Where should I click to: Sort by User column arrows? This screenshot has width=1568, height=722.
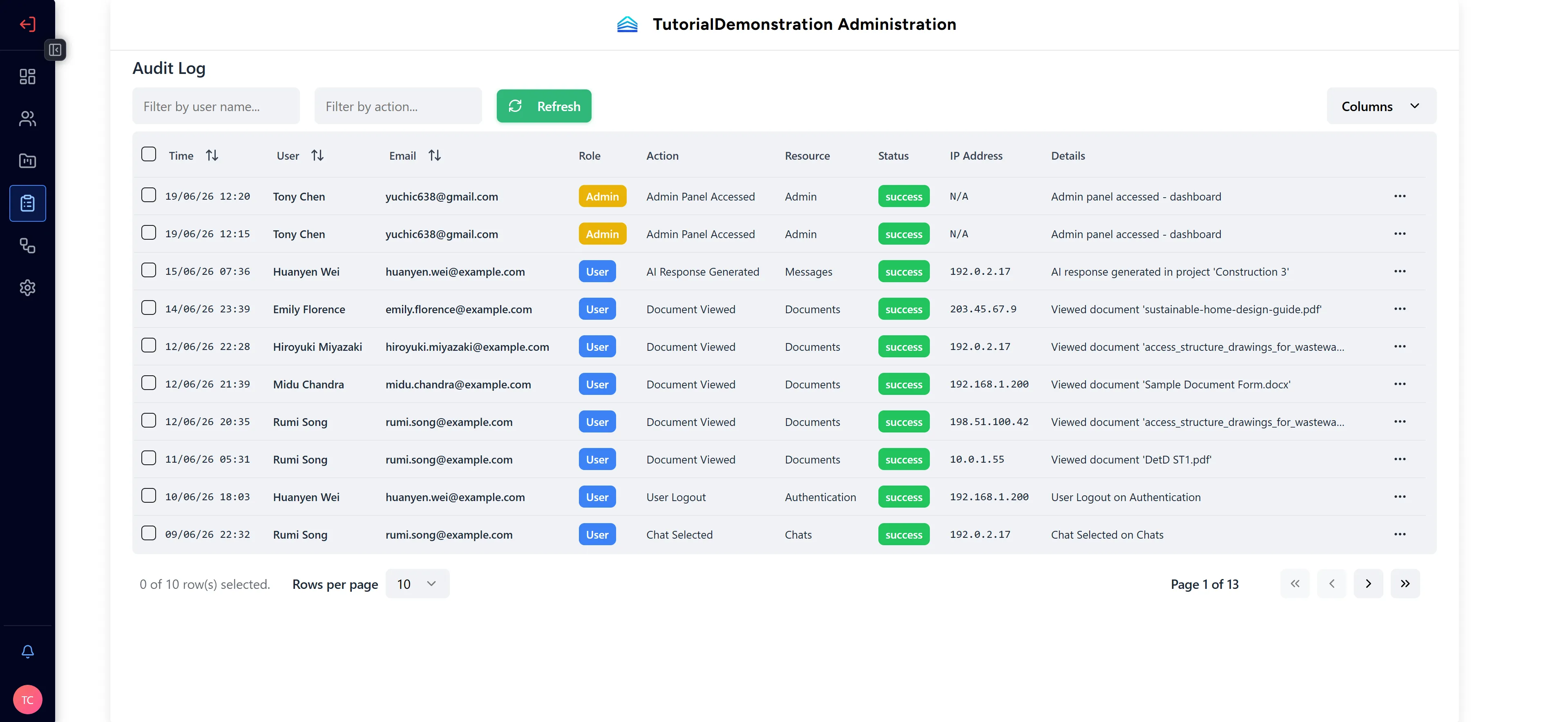click(317, 156)
